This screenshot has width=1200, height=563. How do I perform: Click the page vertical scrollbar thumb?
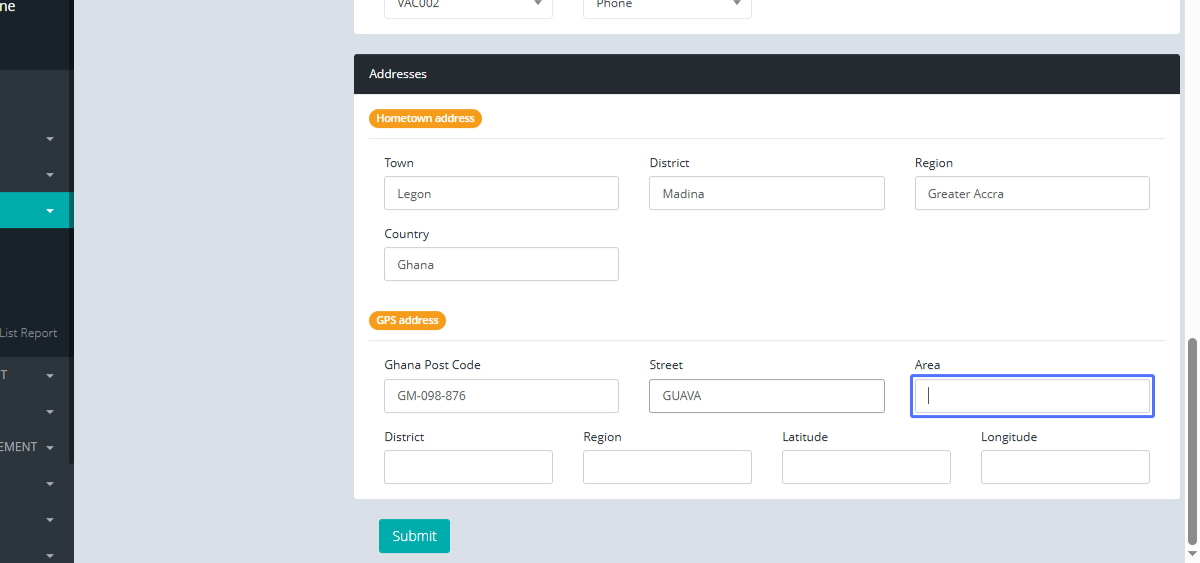[x=1191, y=440]
